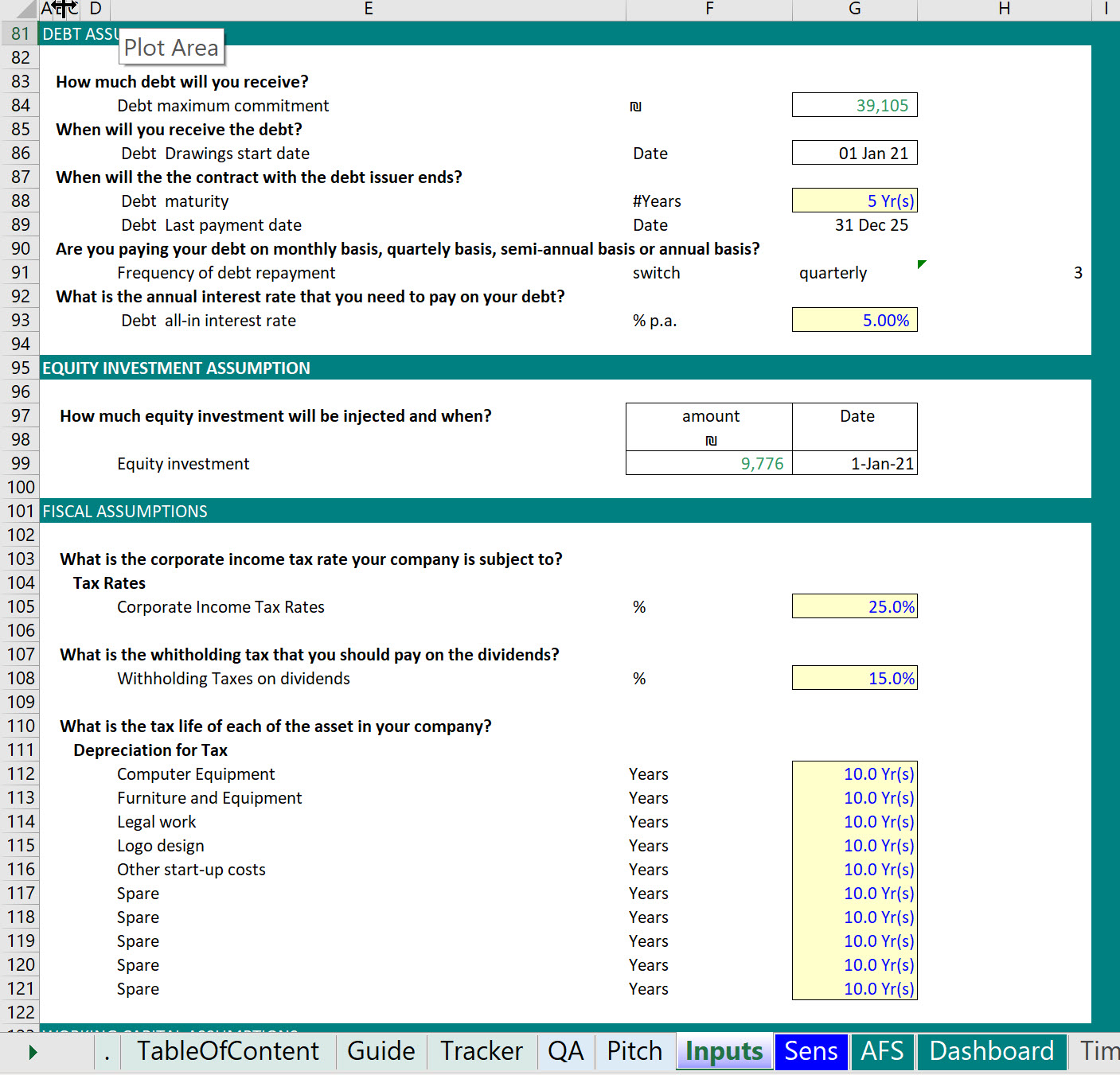The height and width of the screenshot is (1075, 1120).
Task: Open the quarterly repayment frequency dropdown cell
Action: 855,272
